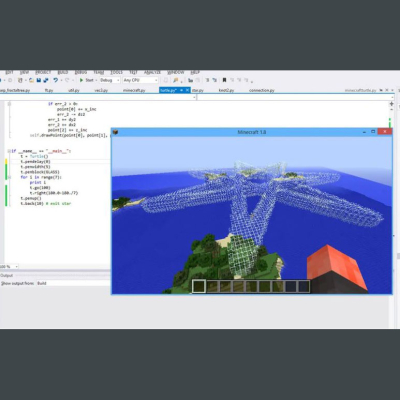The width and height of the screenshot is (400, 400).
Task: Open the EDIT menu
Action: point(10,72)
